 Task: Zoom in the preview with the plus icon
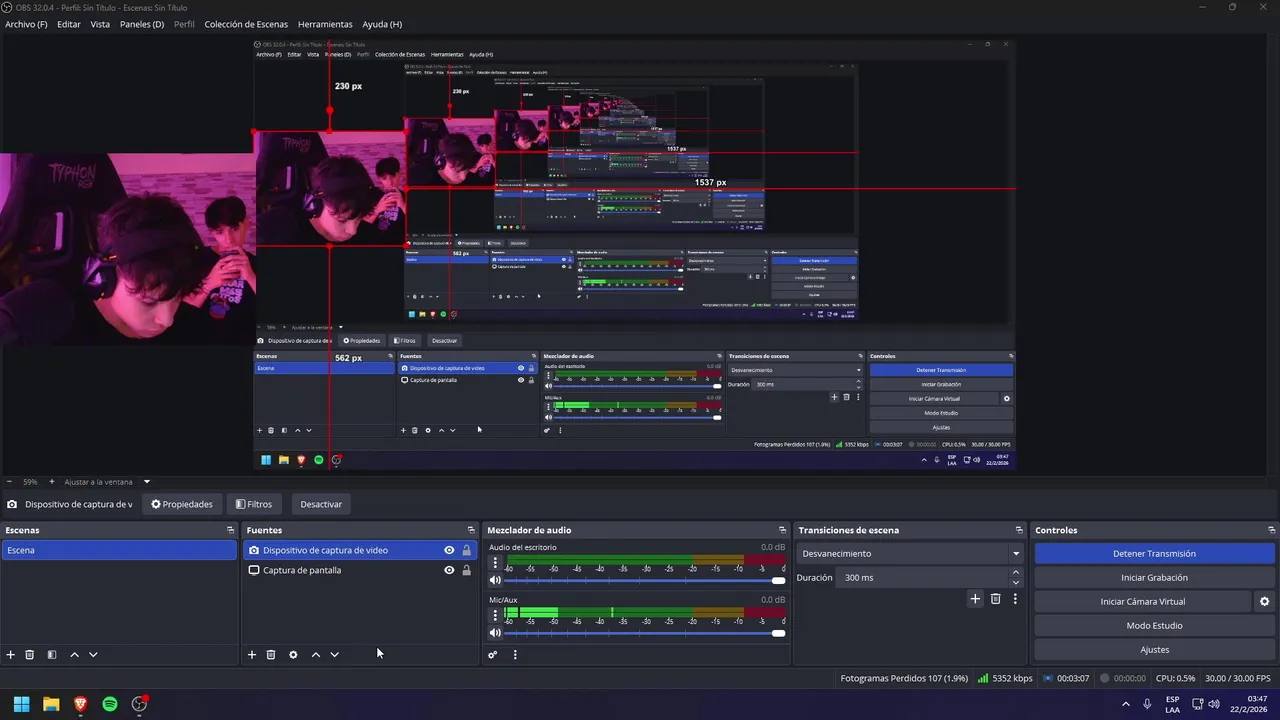[x=52, y=482]
